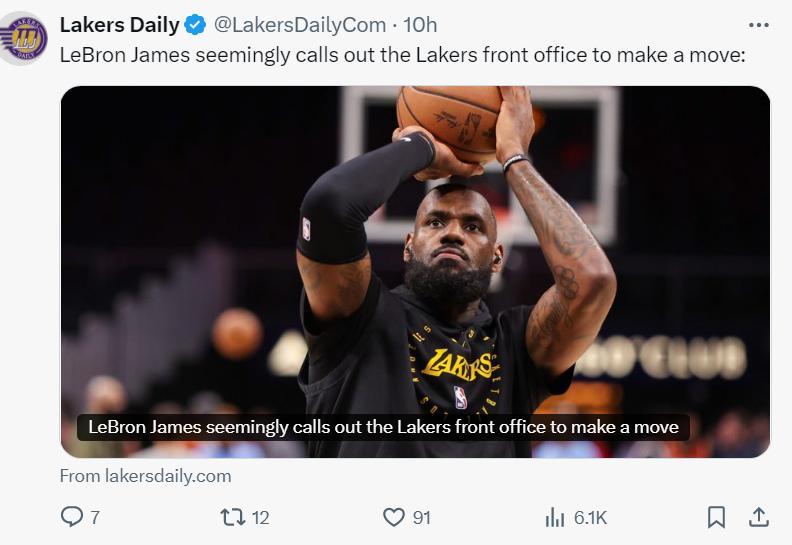Click the repost count of 12
Image resolution: width=792 pixels, height=545 pixels.
260,517
